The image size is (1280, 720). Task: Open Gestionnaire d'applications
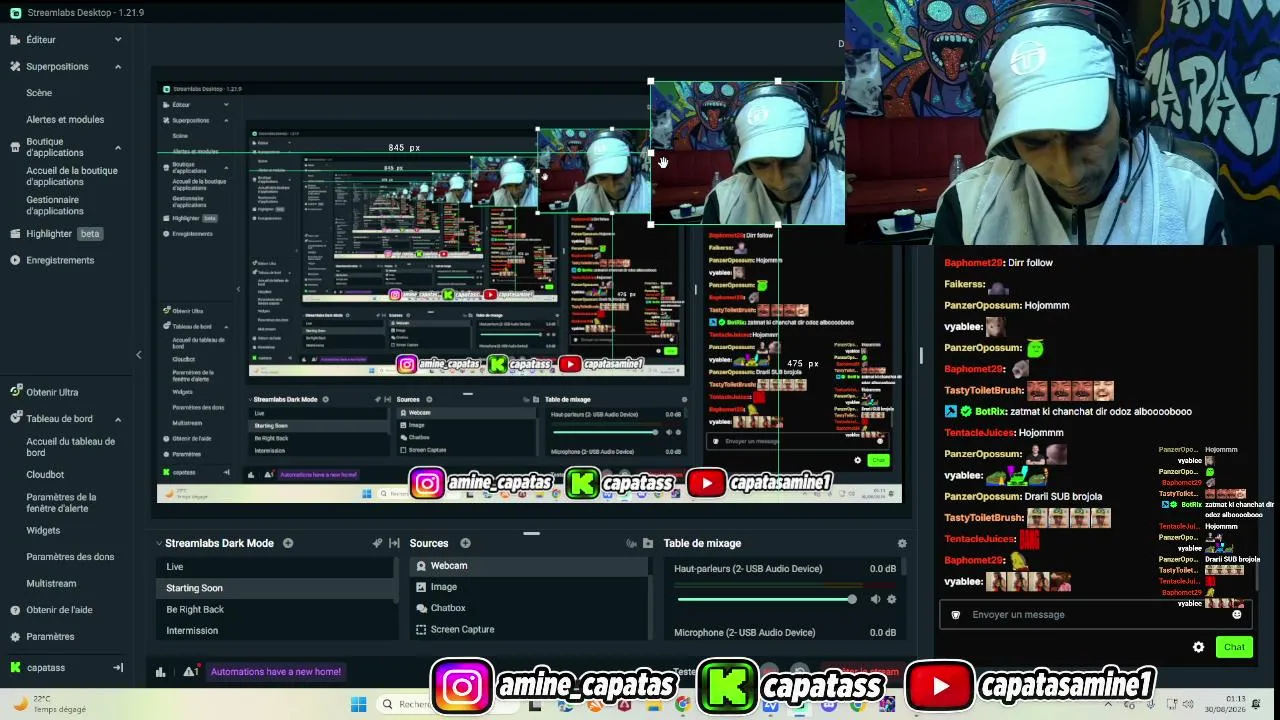pyautogui.click(x=55, y=205)
